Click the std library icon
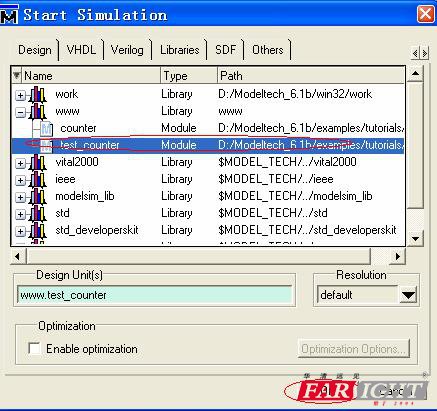Viewport: 437px width, 411px height. click(37, 214)
